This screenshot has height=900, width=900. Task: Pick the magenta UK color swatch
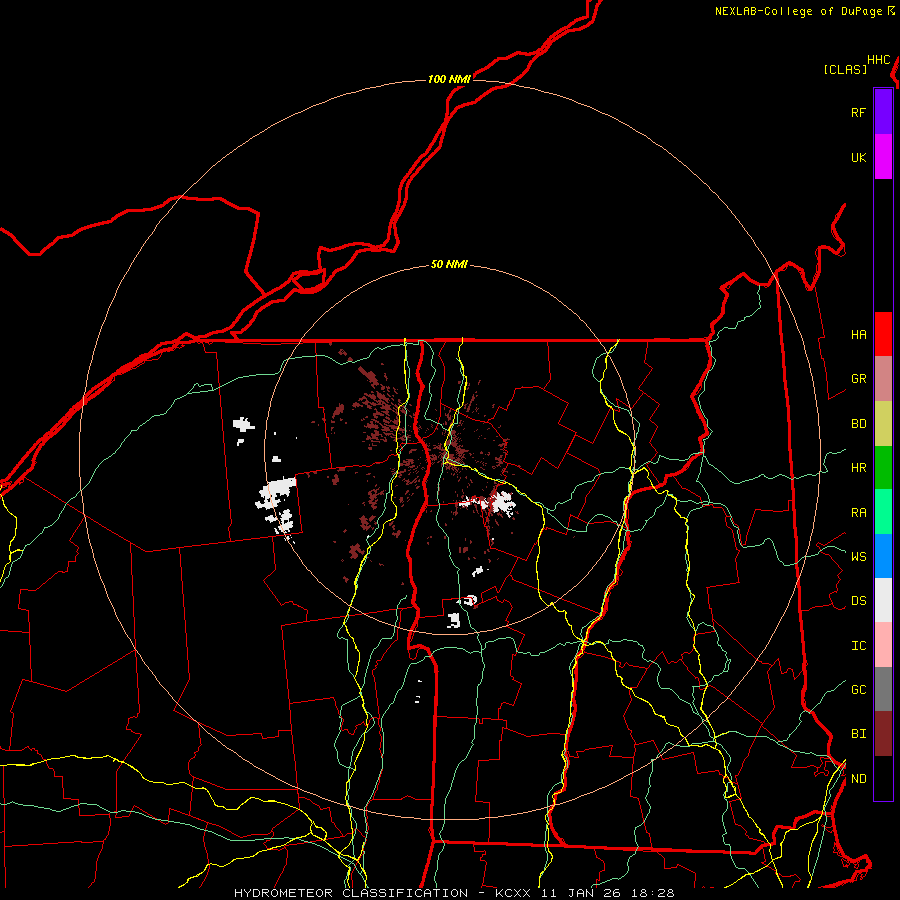[883, 156]
